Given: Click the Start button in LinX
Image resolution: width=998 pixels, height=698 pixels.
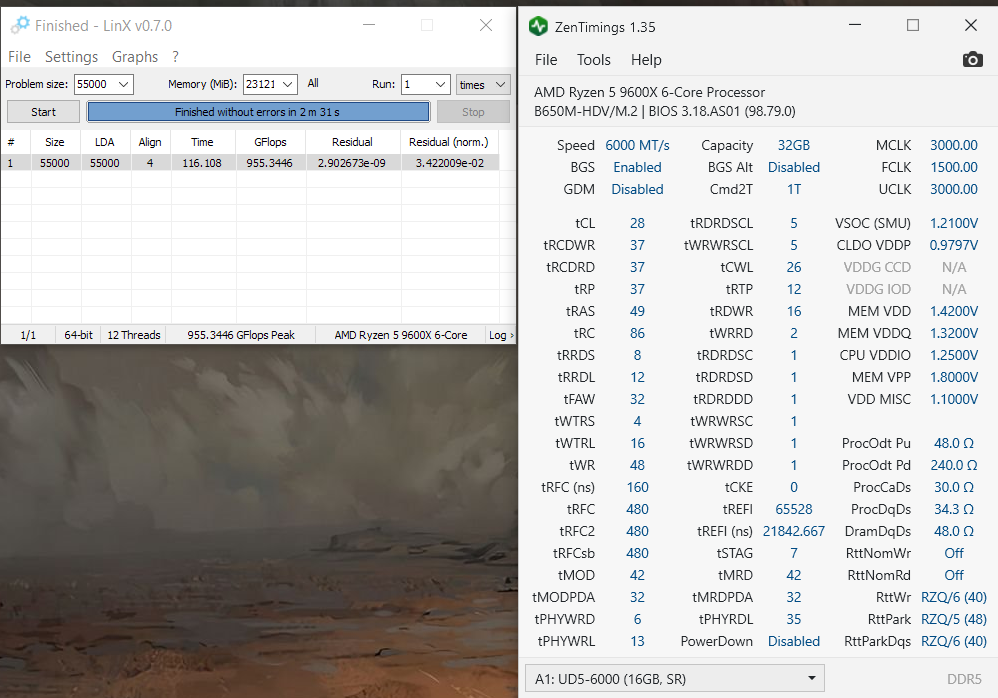Looking at the screenshot, I should click(x=43, y=111).
